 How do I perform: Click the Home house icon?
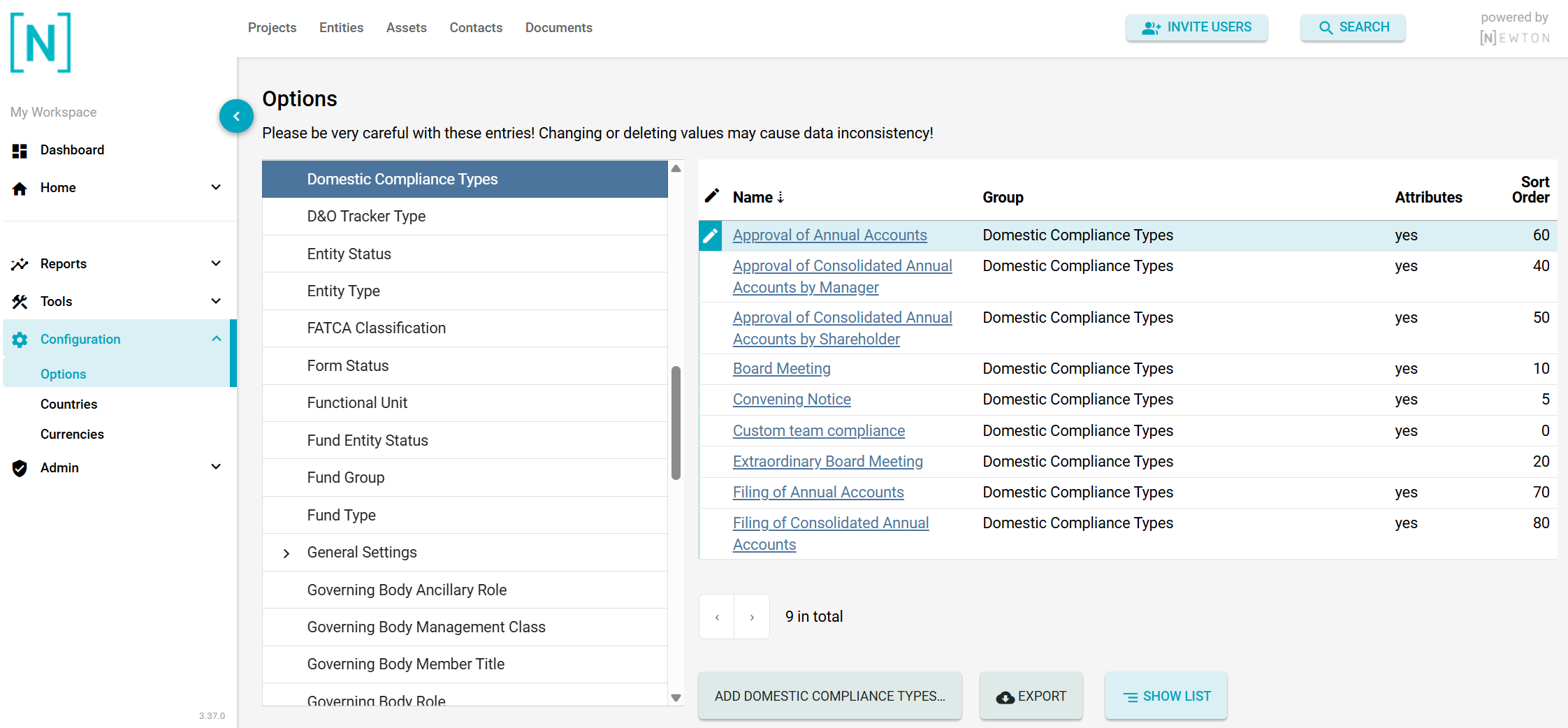tap(20, 188)
